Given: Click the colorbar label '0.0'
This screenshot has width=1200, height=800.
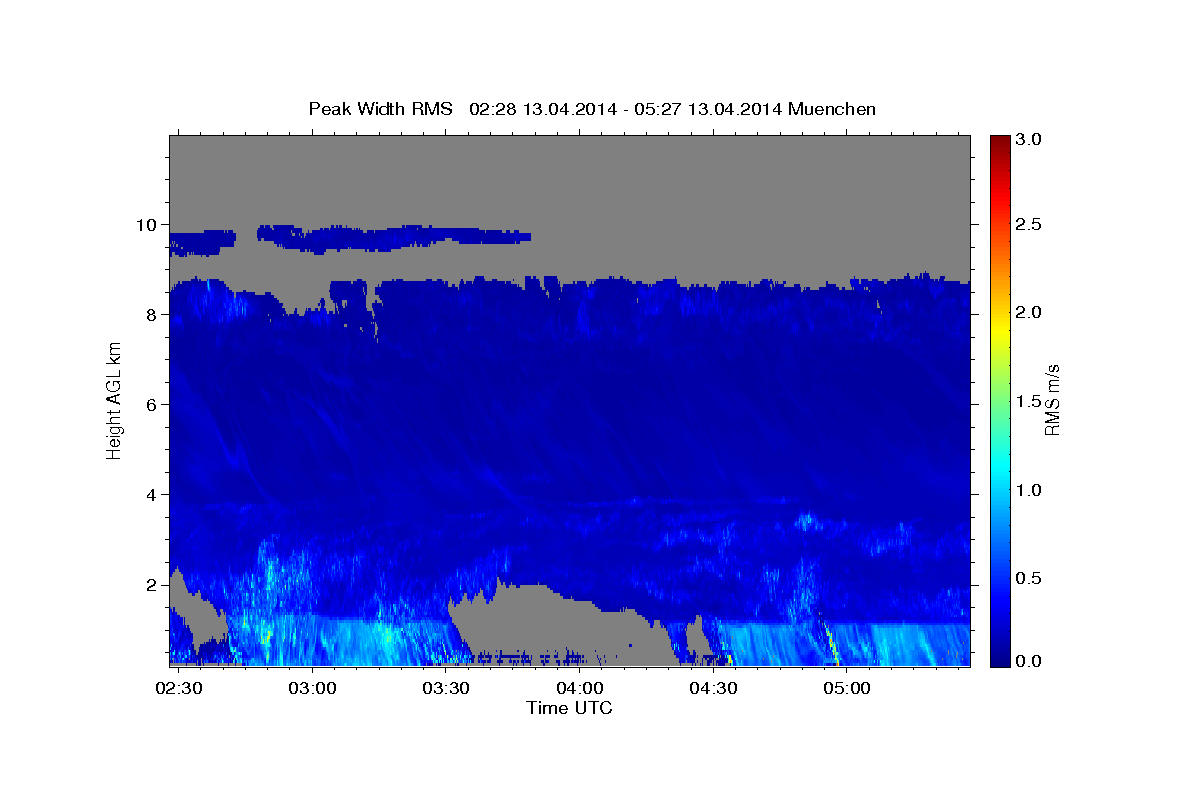Looking at the screenshot, I should 1029,660.
